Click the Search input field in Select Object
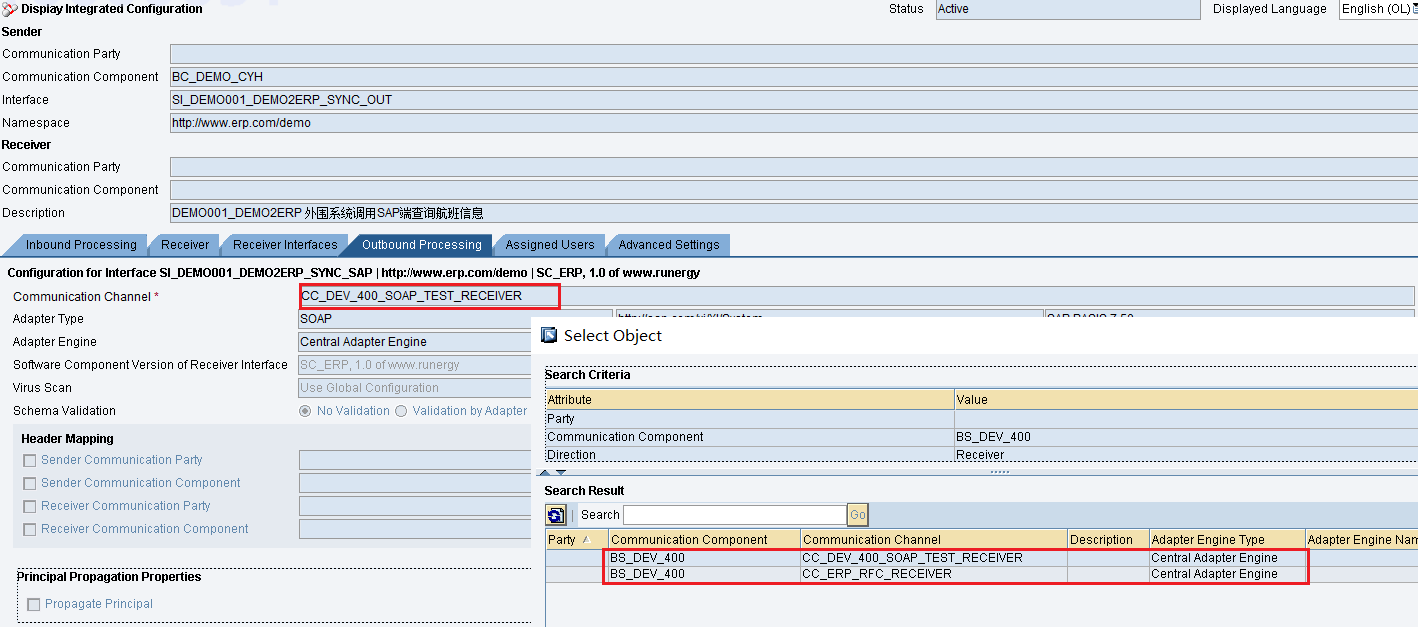The image size is (1418, 627). click(x=734, y=515)
